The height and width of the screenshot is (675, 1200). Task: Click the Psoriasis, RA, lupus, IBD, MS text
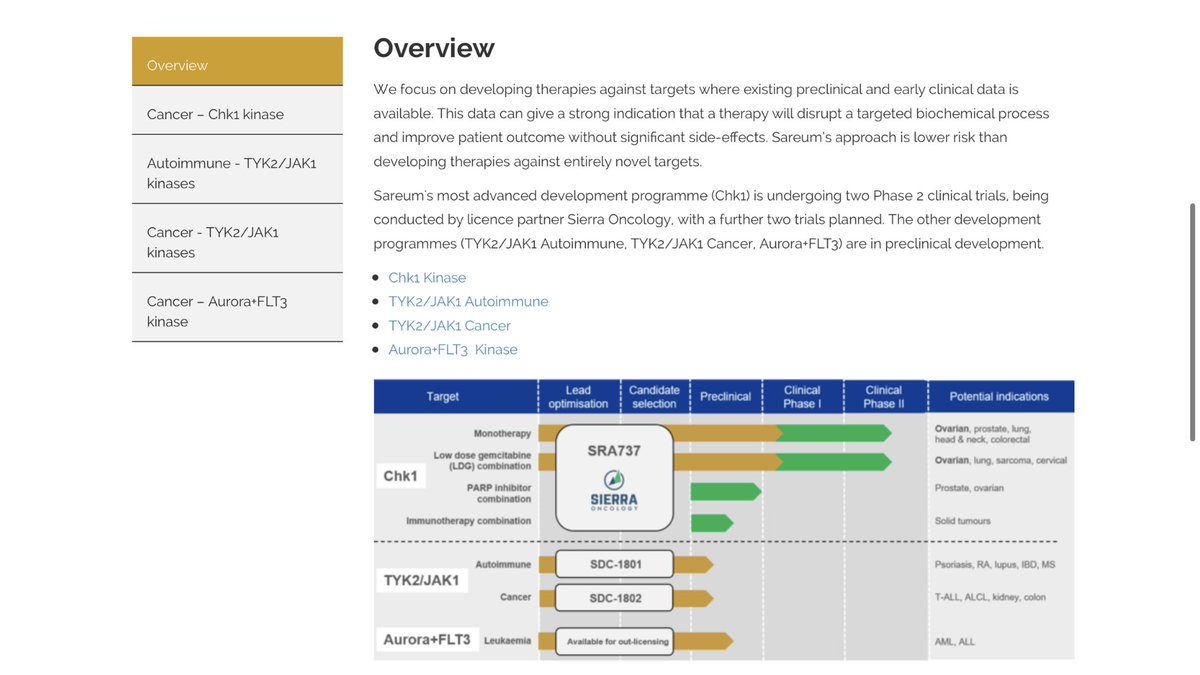pos(995,565)
